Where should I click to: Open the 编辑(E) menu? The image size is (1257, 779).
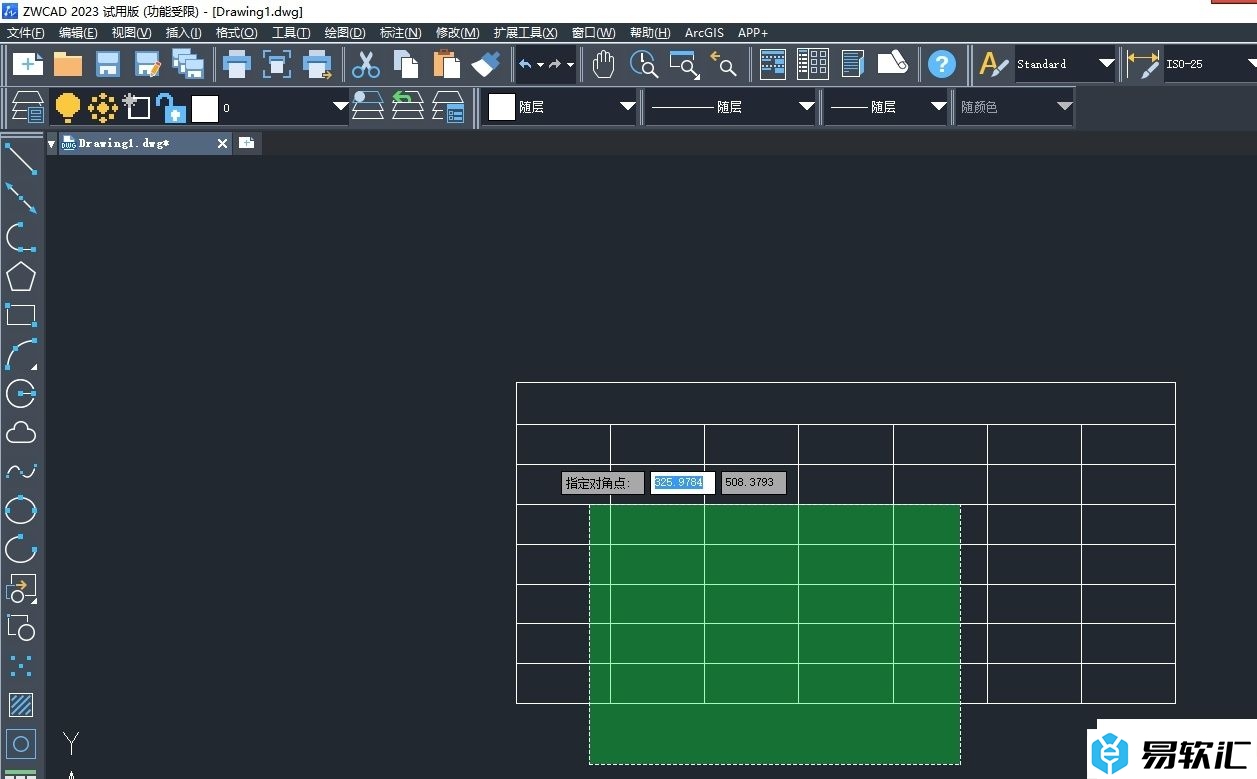(x=78, y=33)
